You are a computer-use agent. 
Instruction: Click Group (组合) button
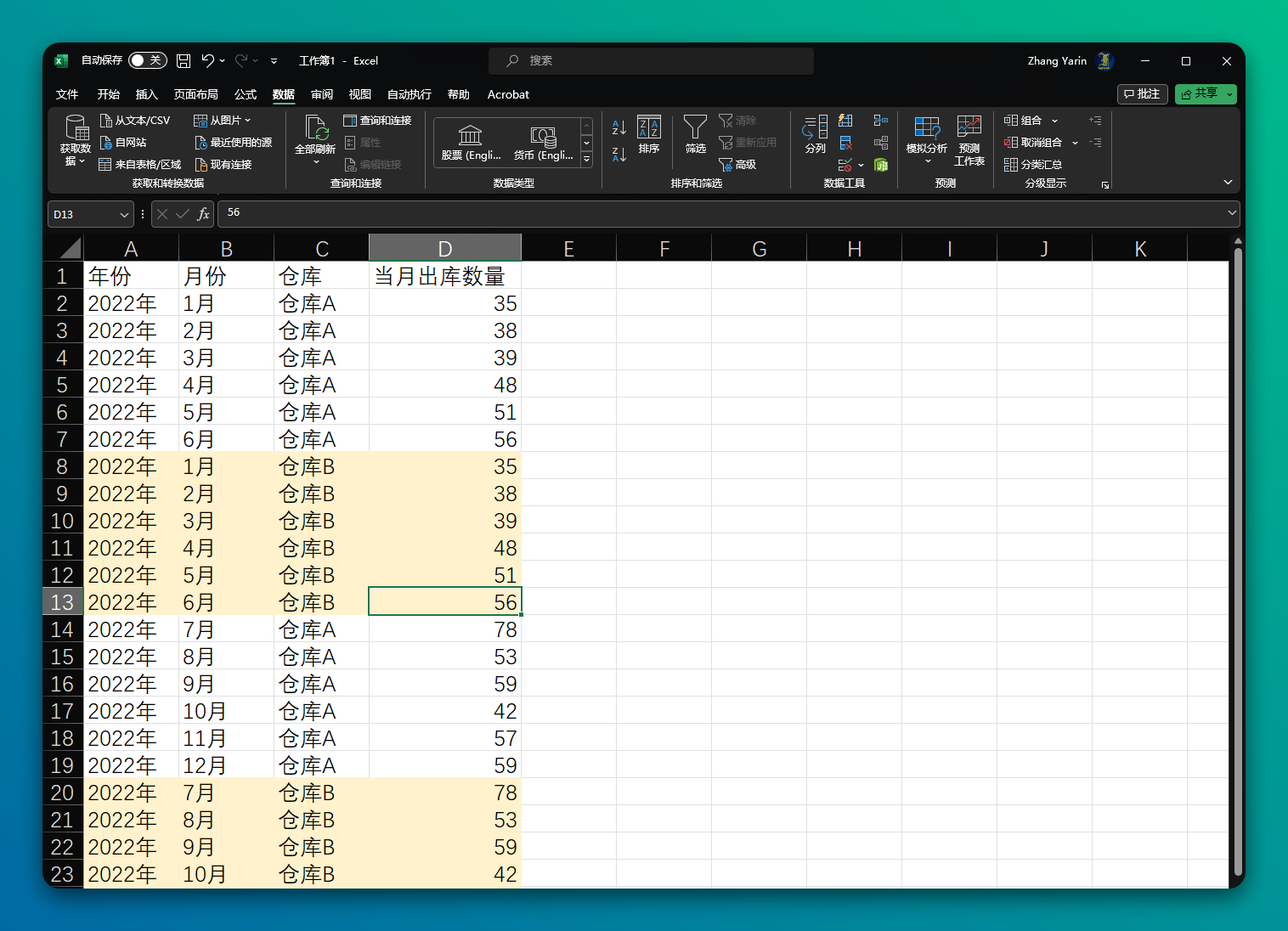[x=1023, y=121]
